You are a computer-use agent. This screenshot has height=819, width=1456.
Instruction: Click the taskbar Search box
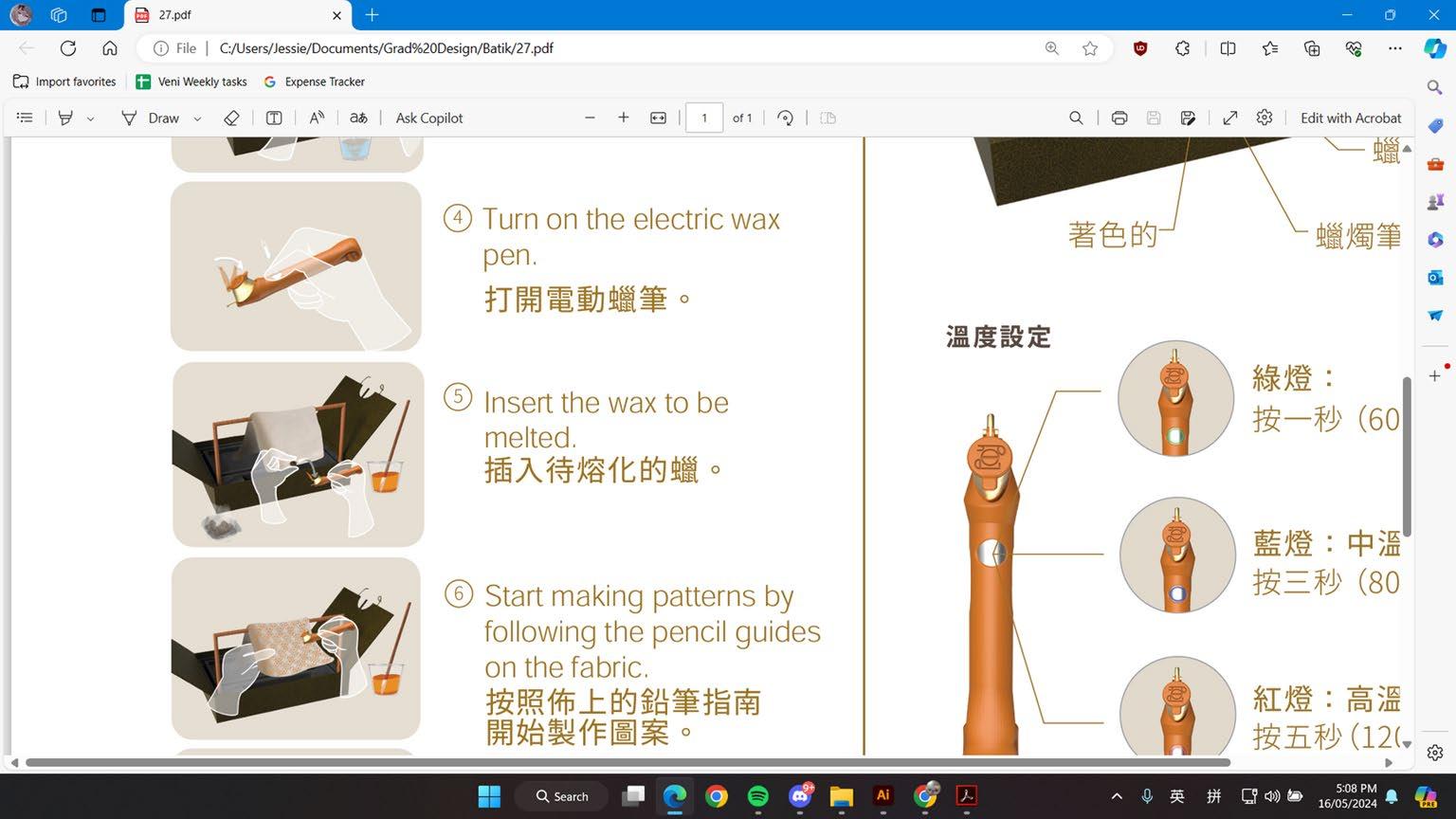coord(562,796)
